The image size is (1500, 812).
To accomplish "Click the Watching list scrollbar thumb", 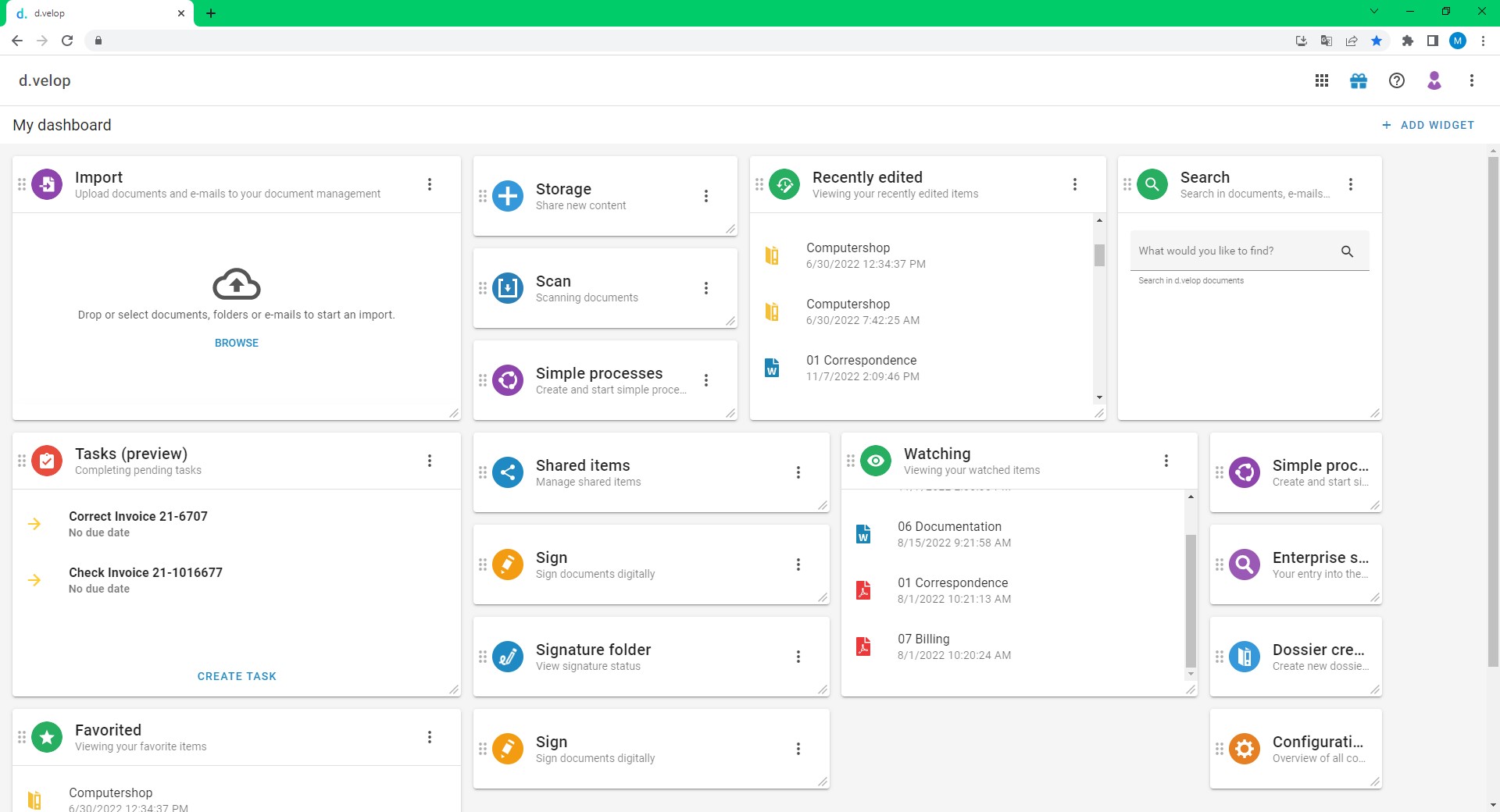I will pos(1191,601).
